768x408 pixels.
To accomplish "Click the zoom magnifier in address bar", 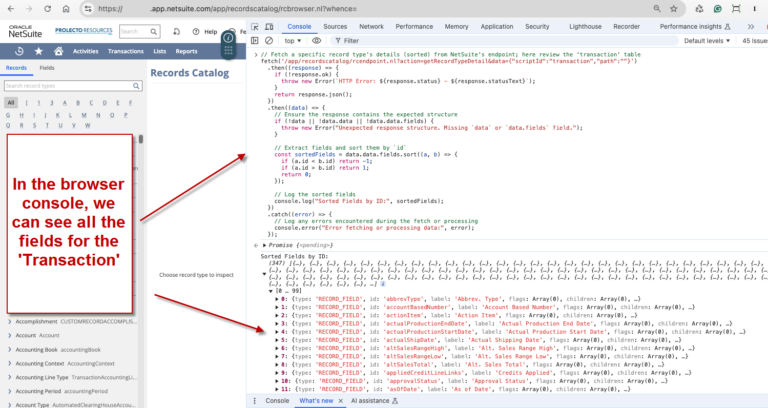I will (x=657, y=9).
